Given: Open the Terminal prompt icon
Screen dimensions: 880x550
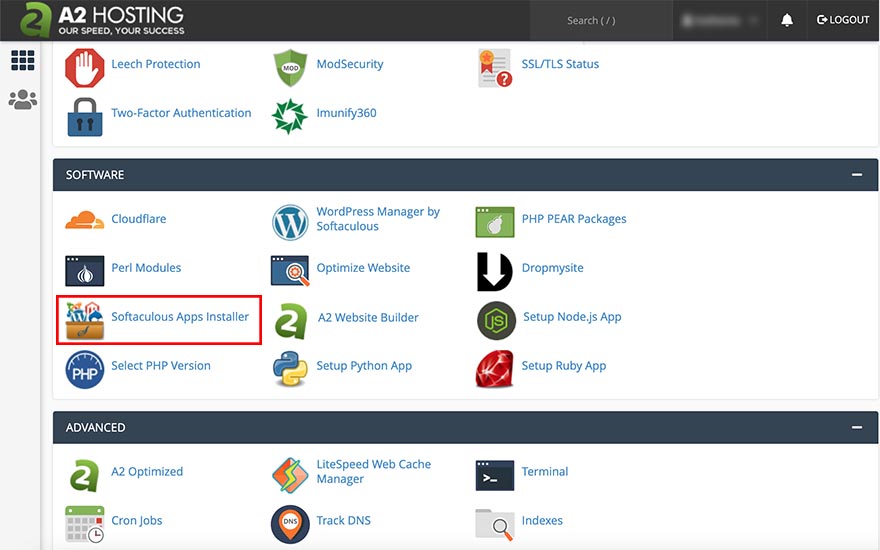Looking at the screenshot, I should pyautogui.click(x=495, y=475).
